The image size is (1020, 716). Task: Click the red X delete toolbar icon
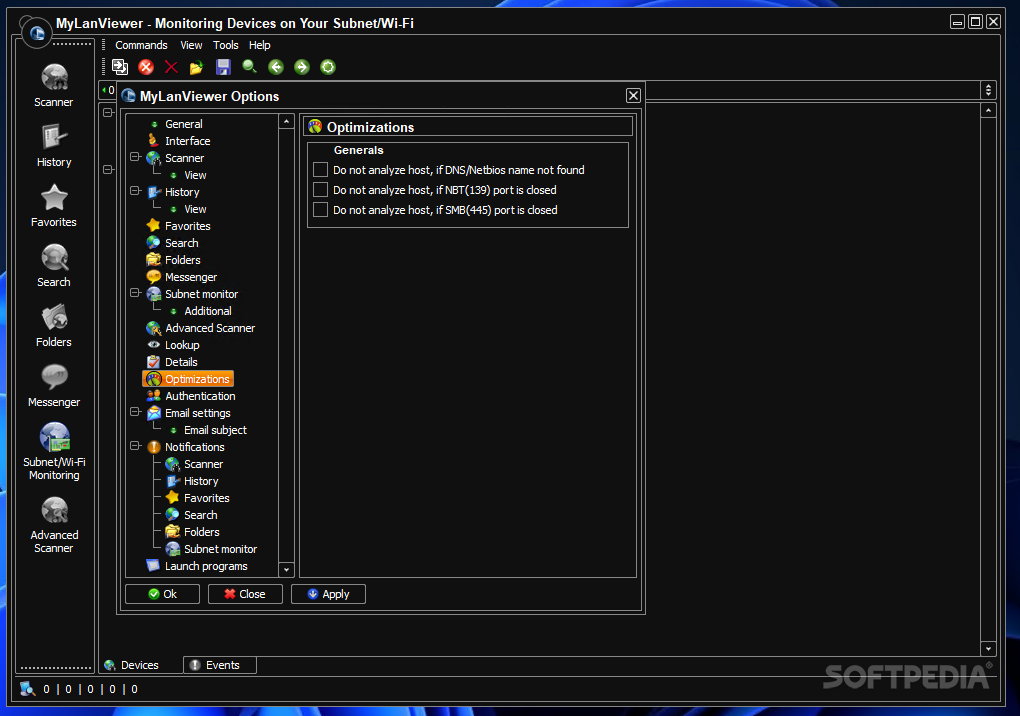pos(172,67)
